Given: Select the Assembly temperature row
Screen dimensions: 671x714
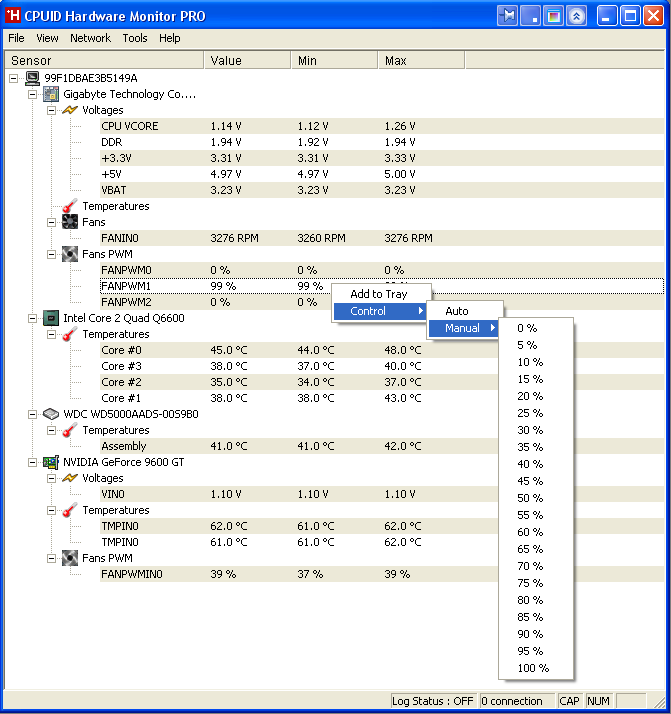Looking at the screenshot, I should (x=298, y=446).
